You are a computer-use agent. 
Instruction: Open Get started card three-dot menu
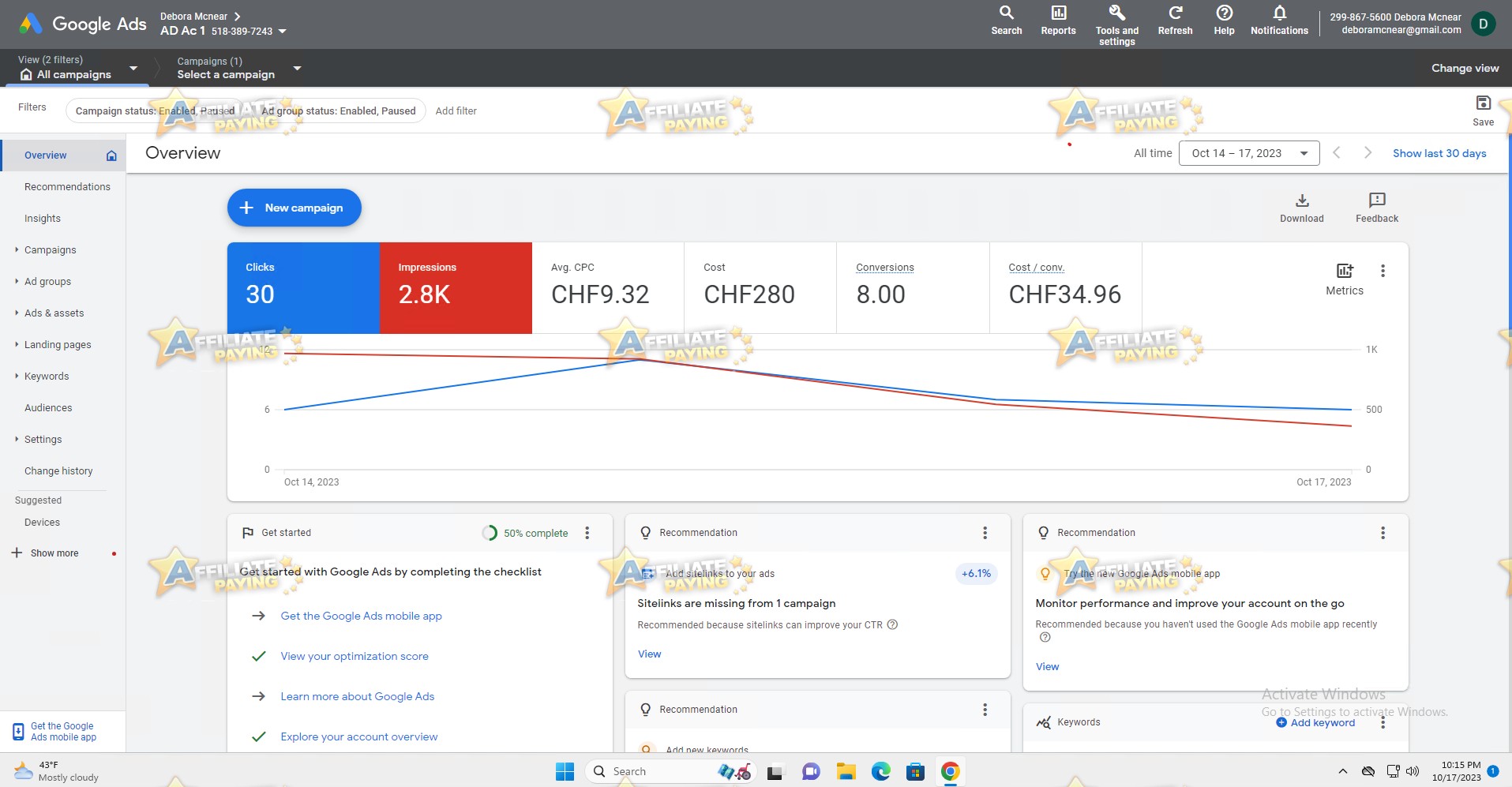click(x=587, y=533)
